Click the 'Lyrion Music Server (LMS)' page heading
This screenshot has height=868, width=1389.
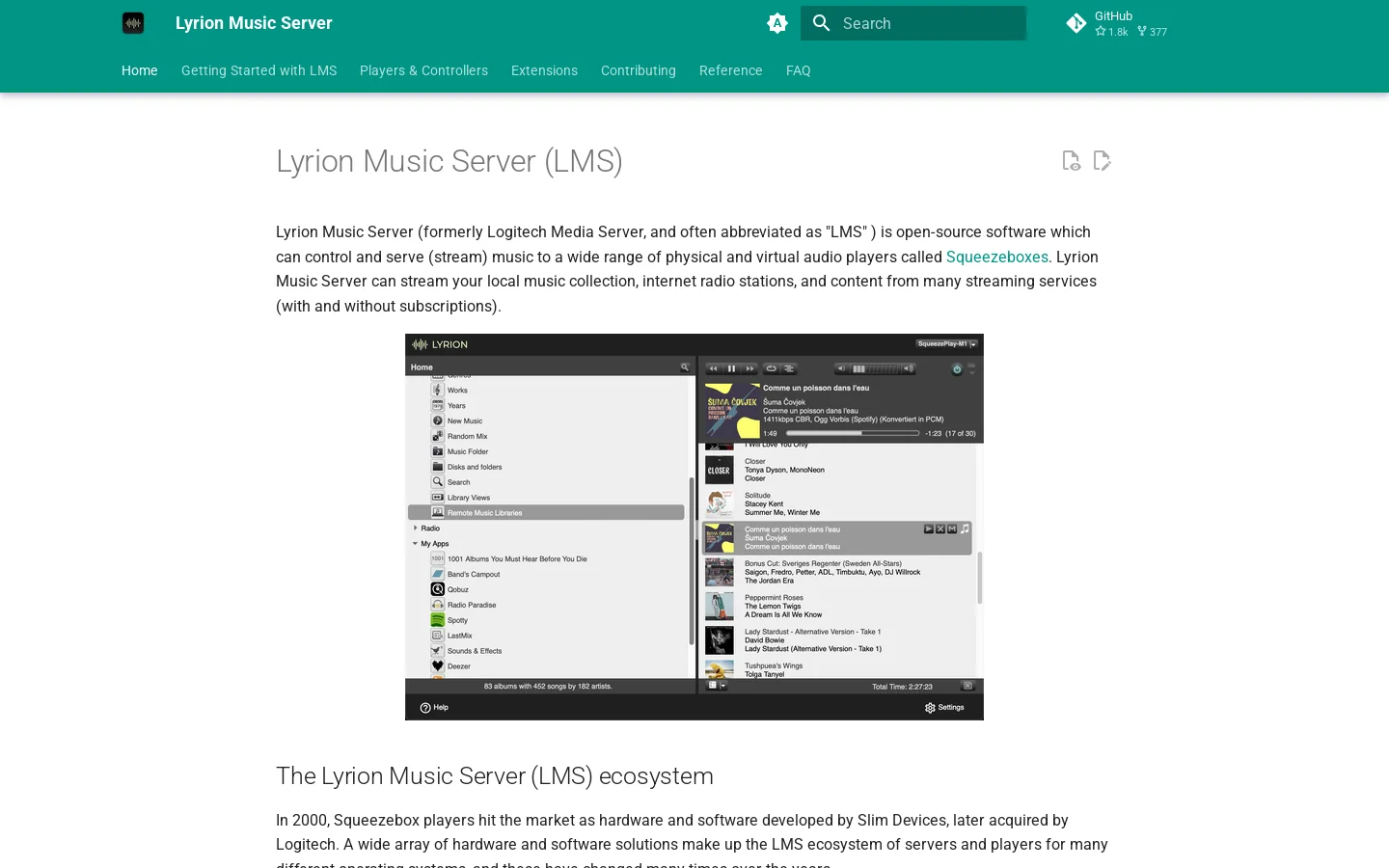(449, 161)
